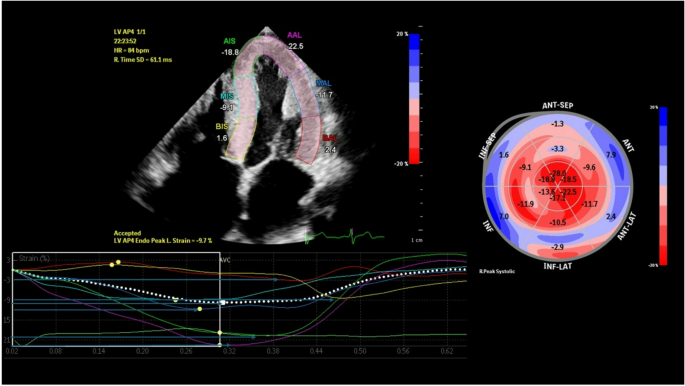Click the green ECG trace below echo image
This screenshot has height=386, width=685.
[x=345, y=236]
